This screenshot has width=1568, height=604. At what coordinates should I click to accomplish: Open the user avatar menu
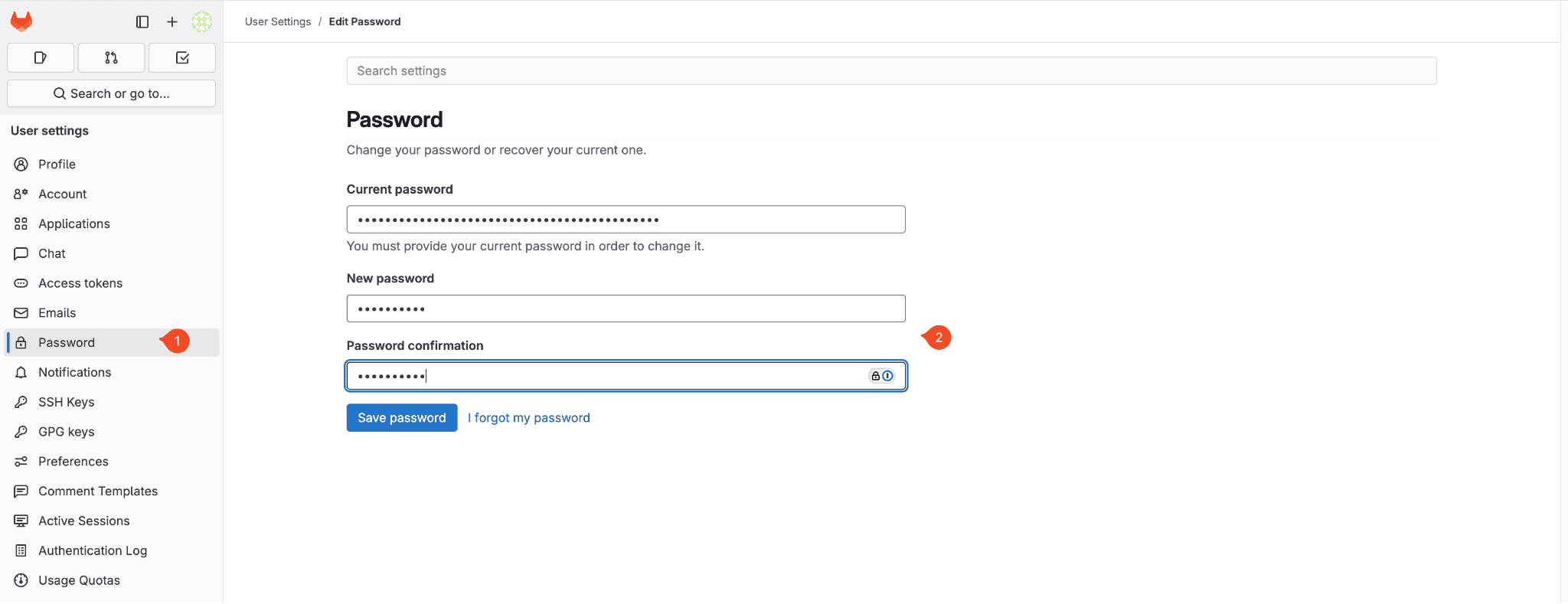[x=202, y=22]
